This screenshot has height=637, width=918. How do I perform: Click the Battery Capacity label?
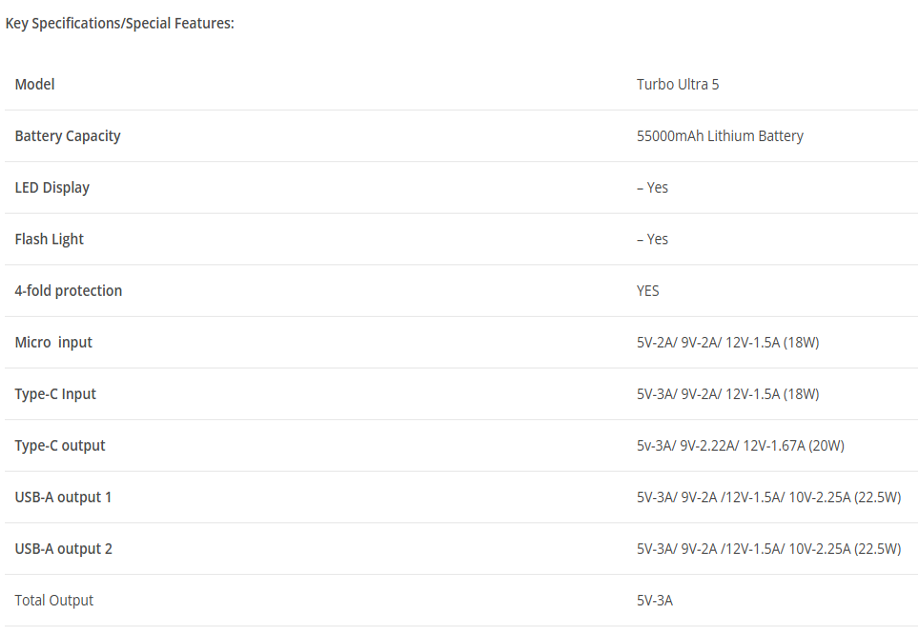pyautogui.click(x=68, y=136)
